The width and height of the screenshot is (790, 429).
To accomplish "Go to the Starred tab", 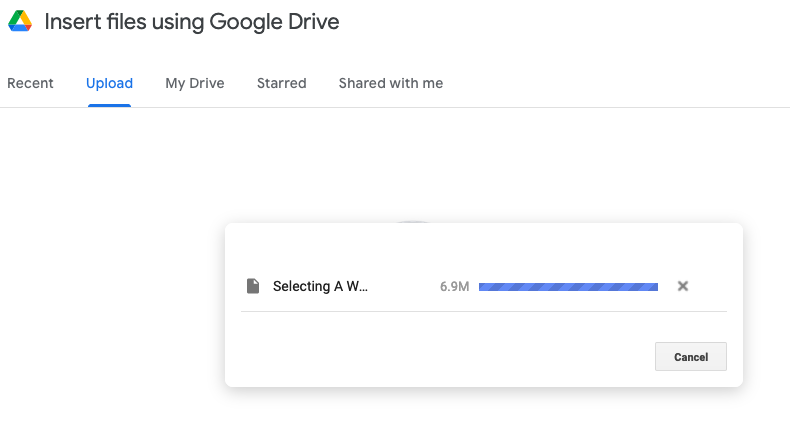I will coord(281,84).
